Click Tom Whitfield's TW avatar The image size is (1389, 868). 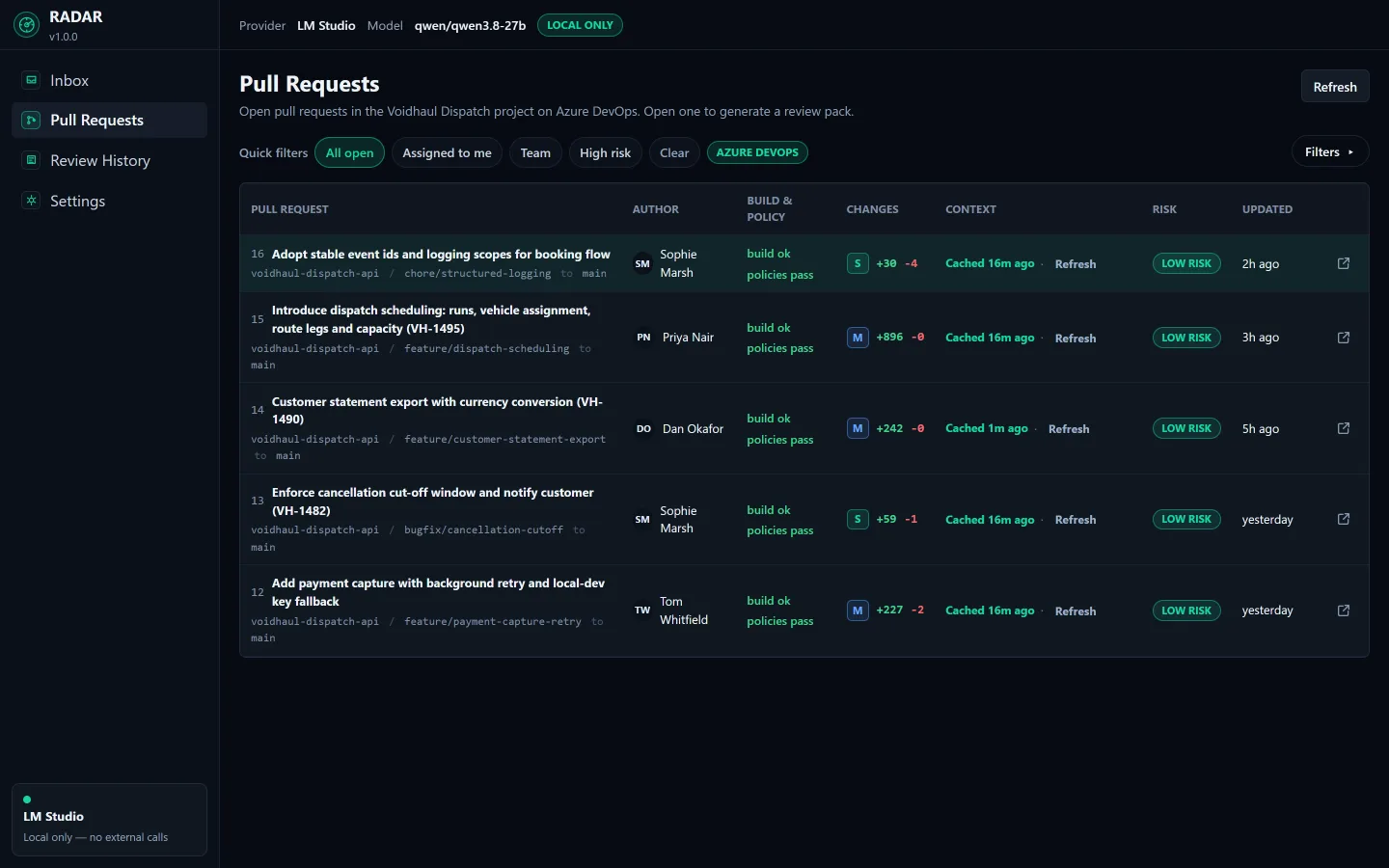click(642, 610)
